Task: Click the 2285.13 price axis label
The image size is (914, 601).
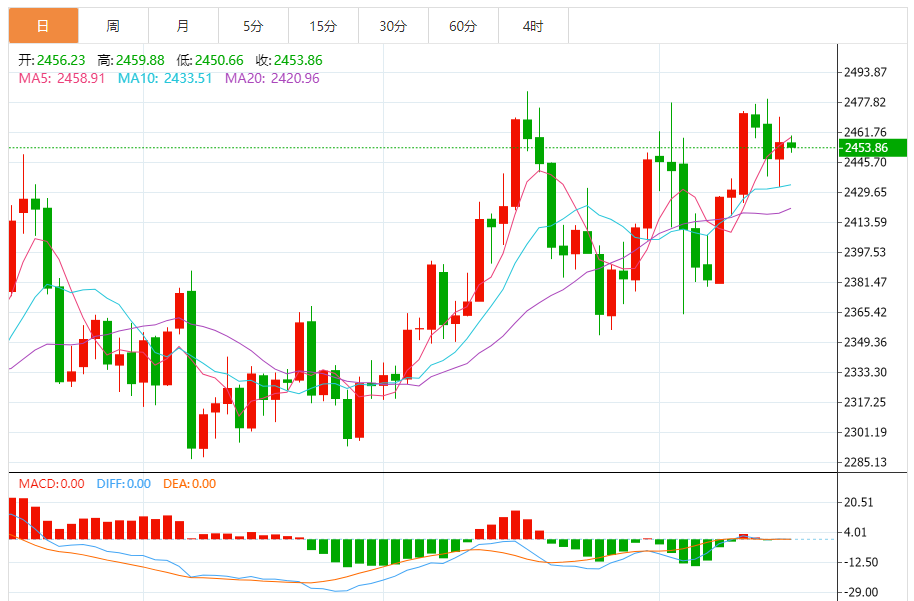Action: point(865,462)
